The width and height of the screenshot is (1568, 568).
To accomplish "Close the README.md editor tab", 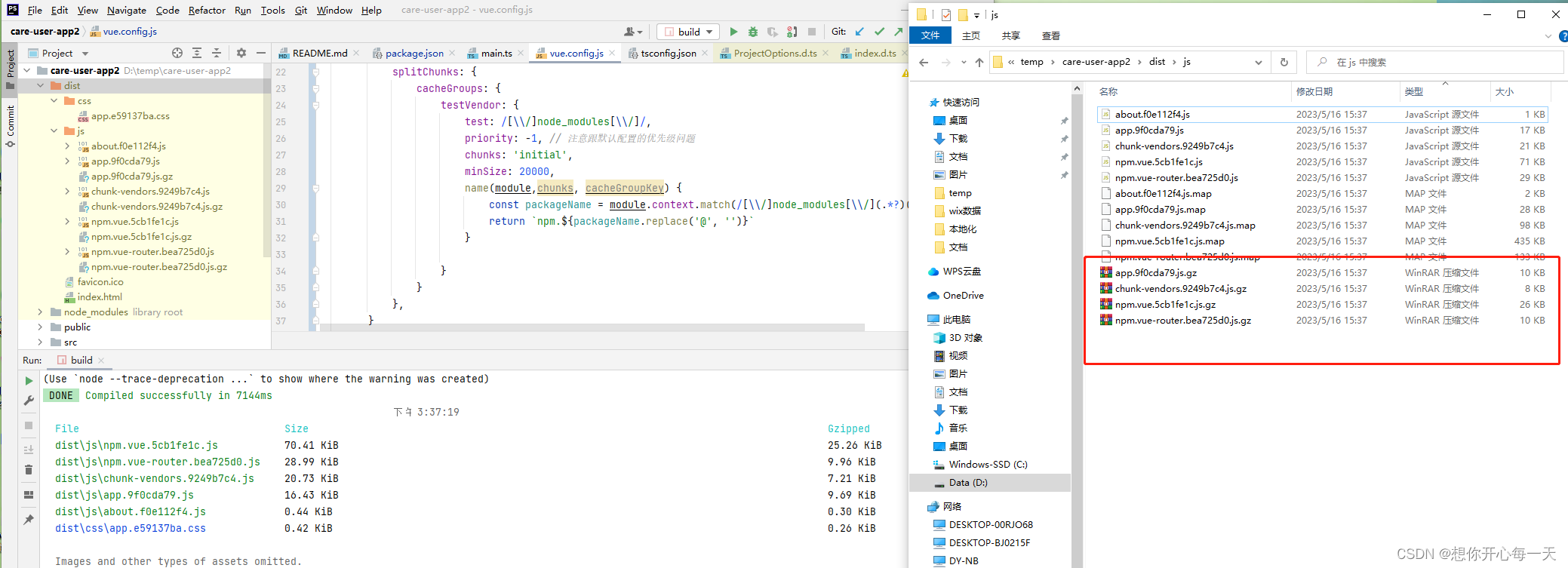I will click(x=356, y=53).
